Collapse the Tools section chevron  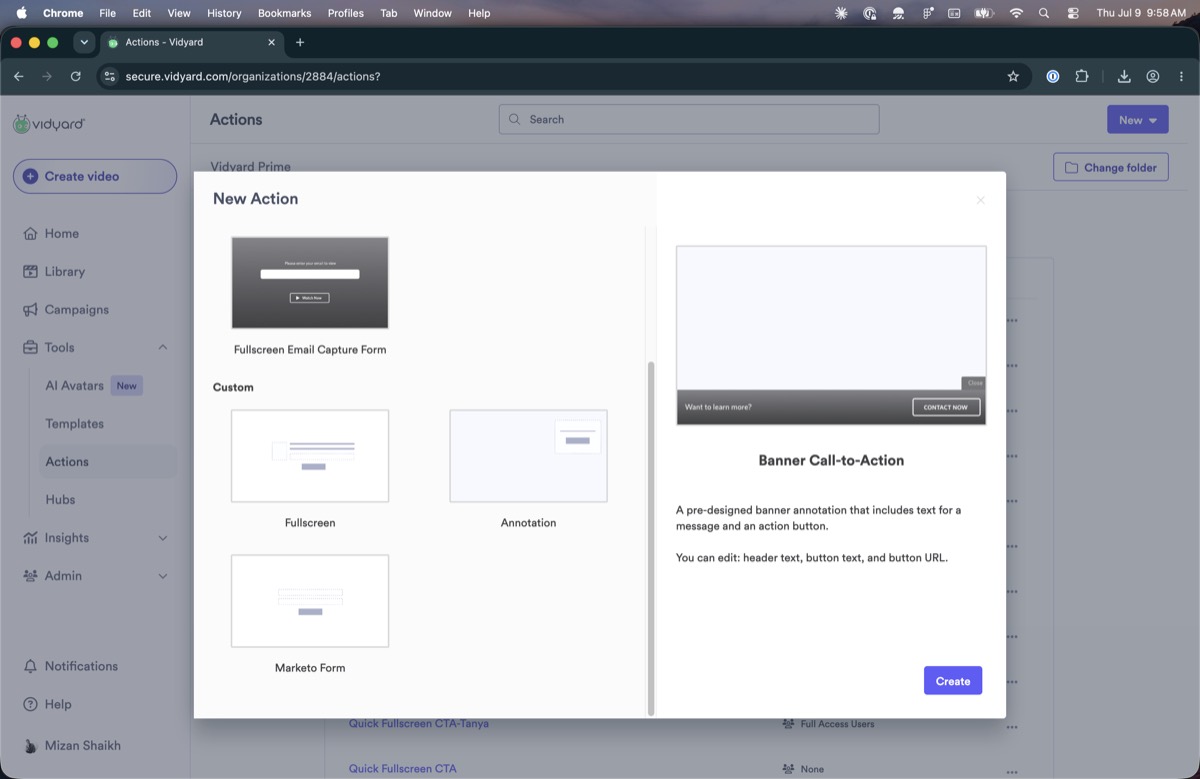click(163, 347)
